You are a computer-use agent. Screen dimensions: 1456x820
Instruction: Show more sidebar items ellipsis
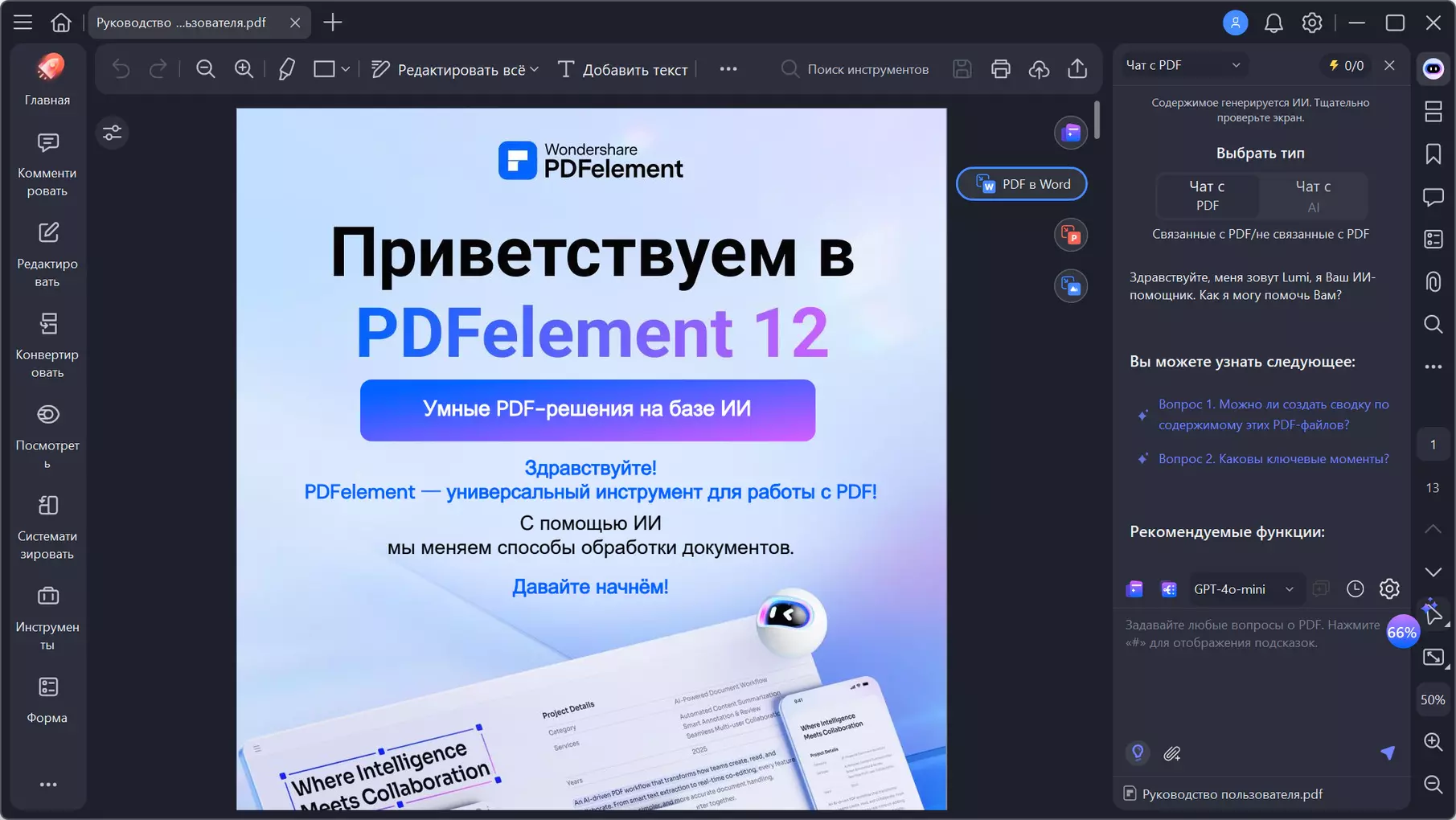click(x=48, y=785)
